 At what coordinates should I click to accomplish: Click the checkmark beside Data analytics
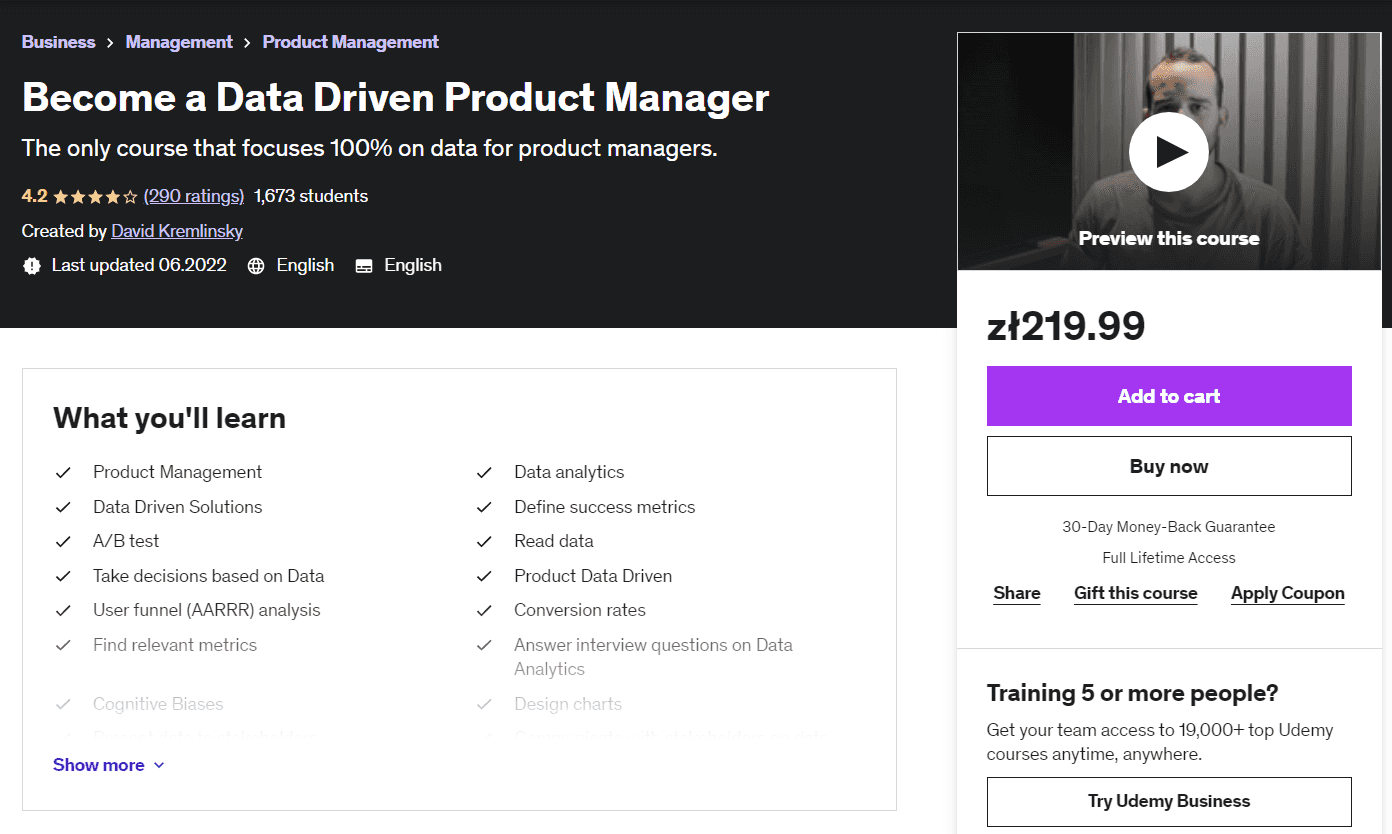click(x=484, y=473)
